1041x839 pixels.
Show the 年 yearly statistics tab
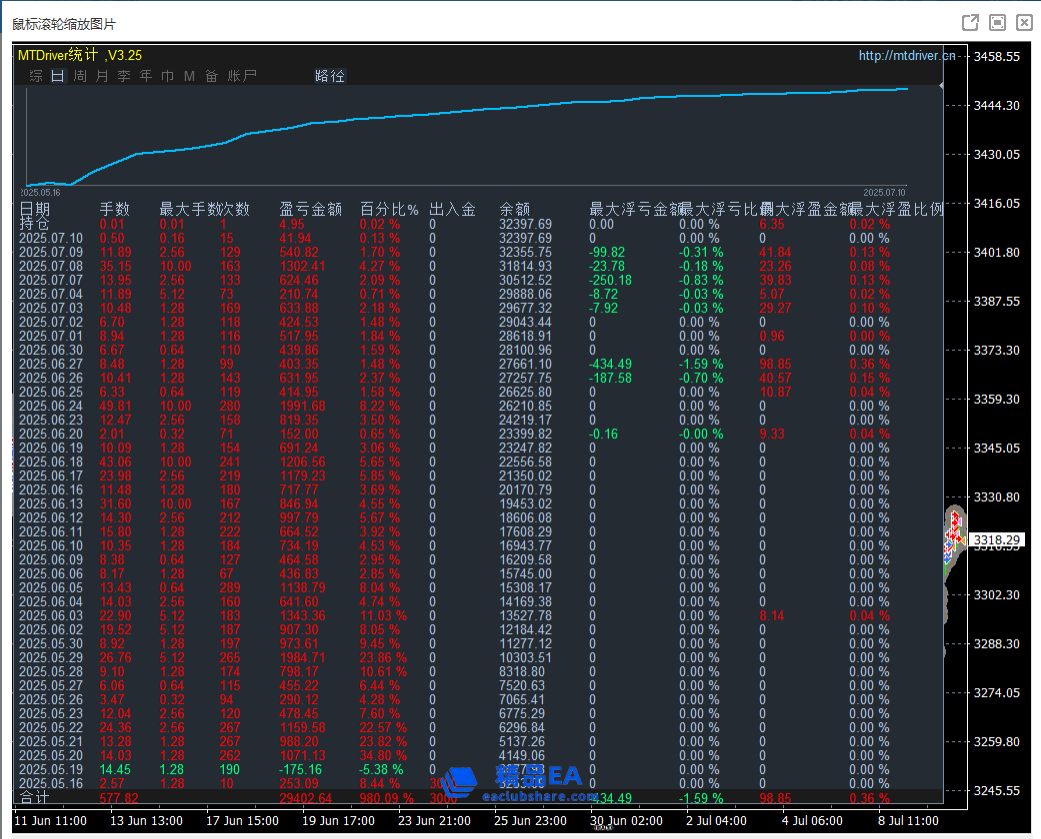(146, 75)
